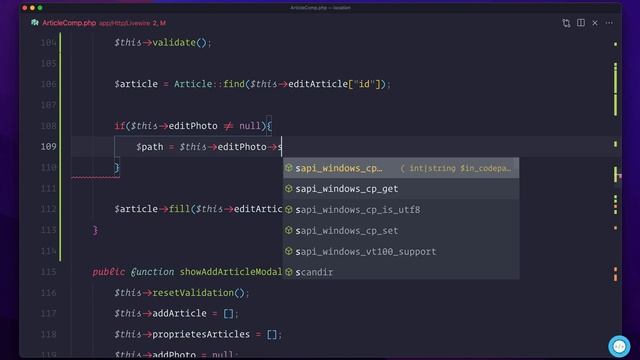Click the fill method on line 112
640x360 pixels.
(x=179, y=209)
